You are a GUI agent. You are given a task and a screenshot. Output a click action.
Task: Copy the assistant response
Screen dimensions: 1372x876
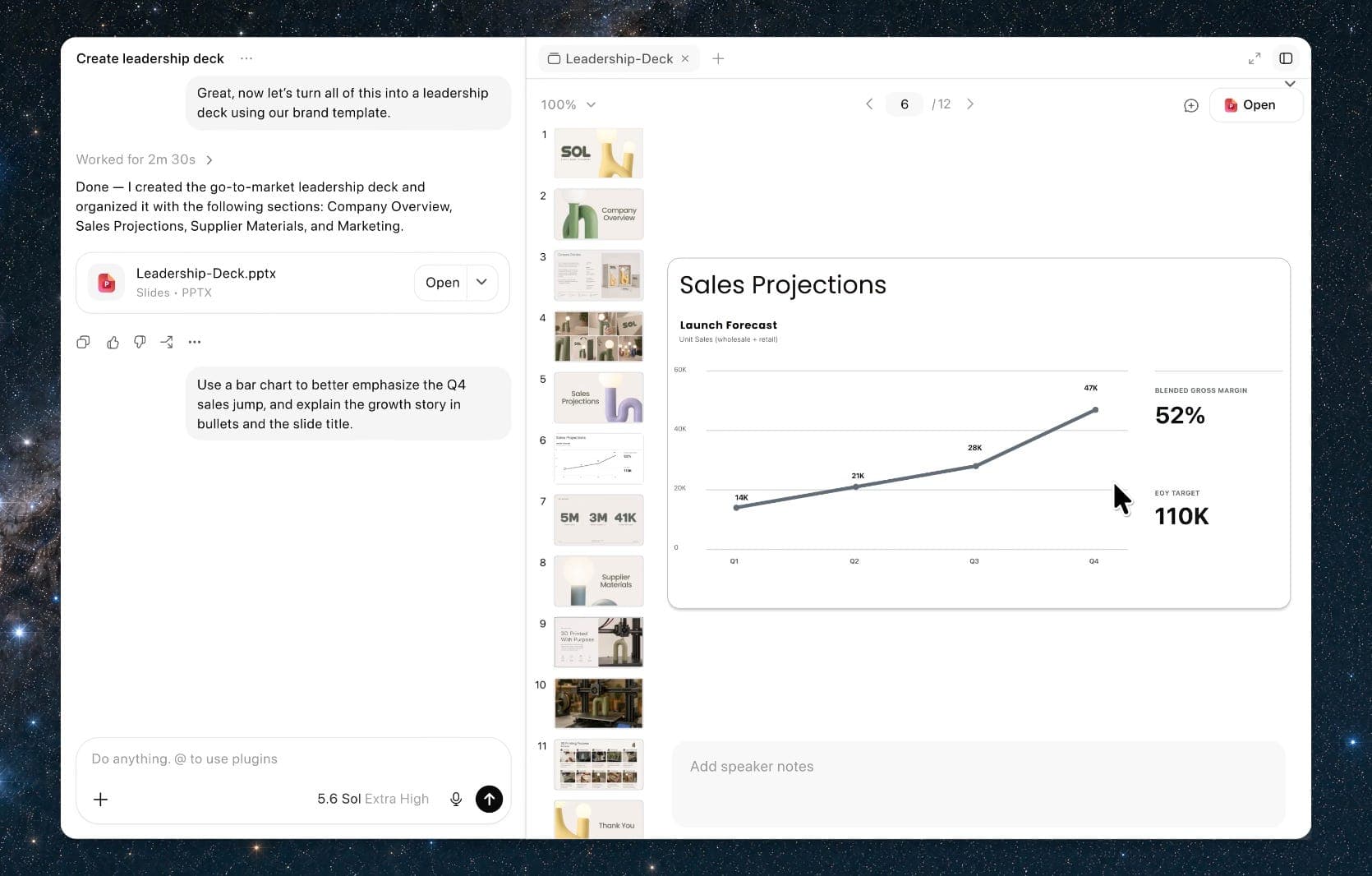tap(83, 342)
